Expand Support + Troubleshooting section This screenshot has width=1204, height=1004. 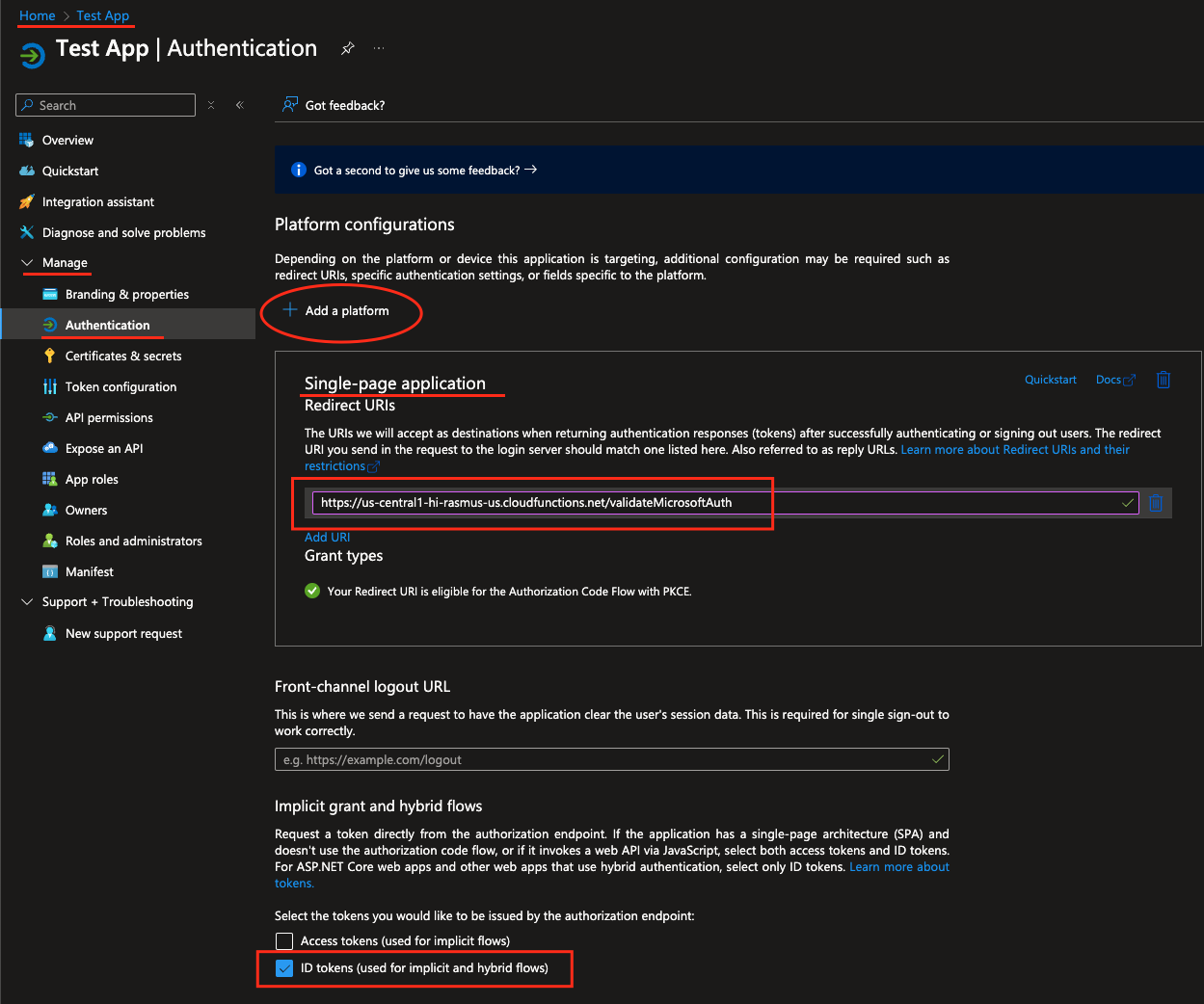point(26,601)
